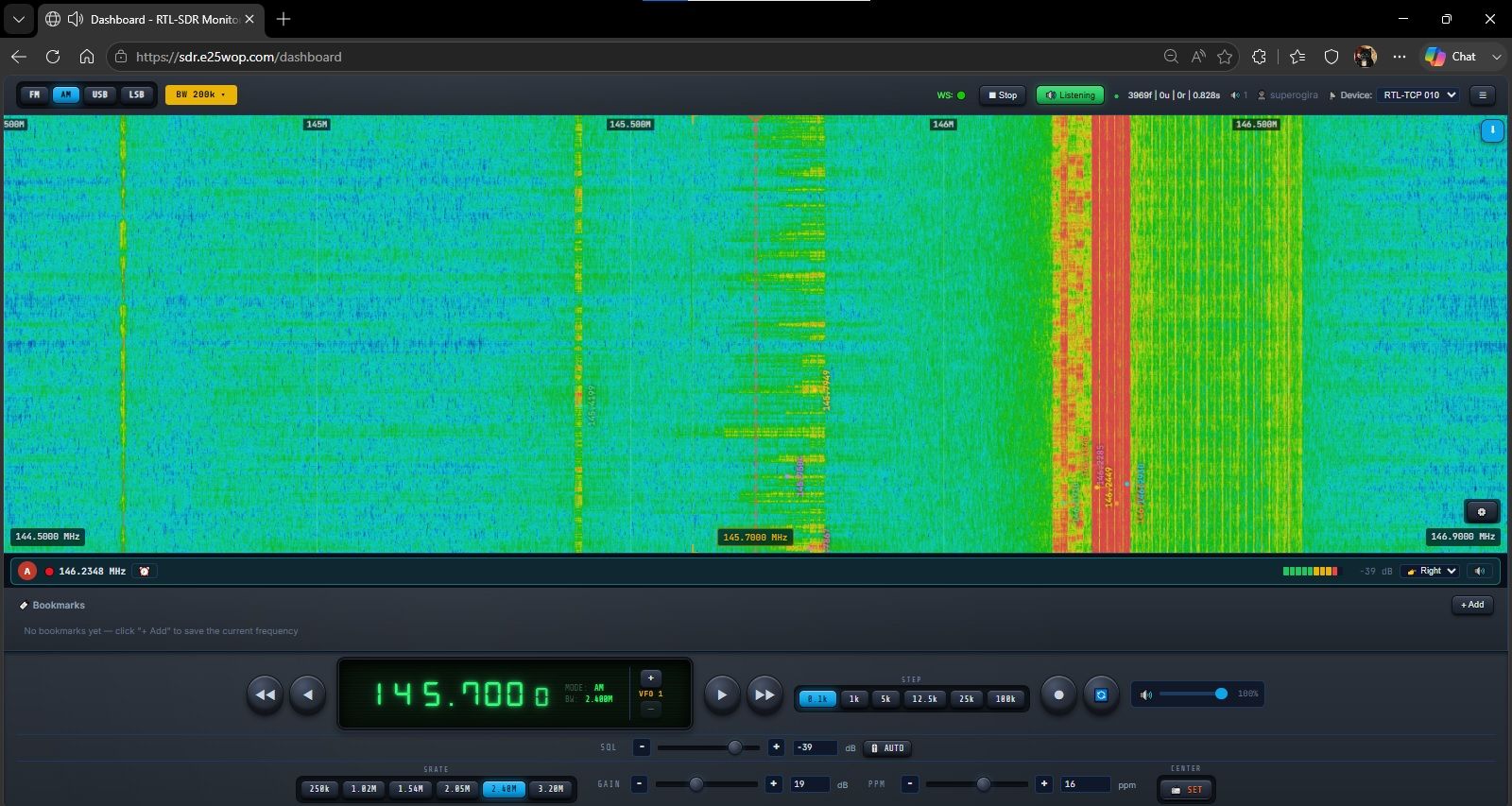
Task: Select 2.05M sample rate
Action: pyautogui.click(x=456, y=789)
